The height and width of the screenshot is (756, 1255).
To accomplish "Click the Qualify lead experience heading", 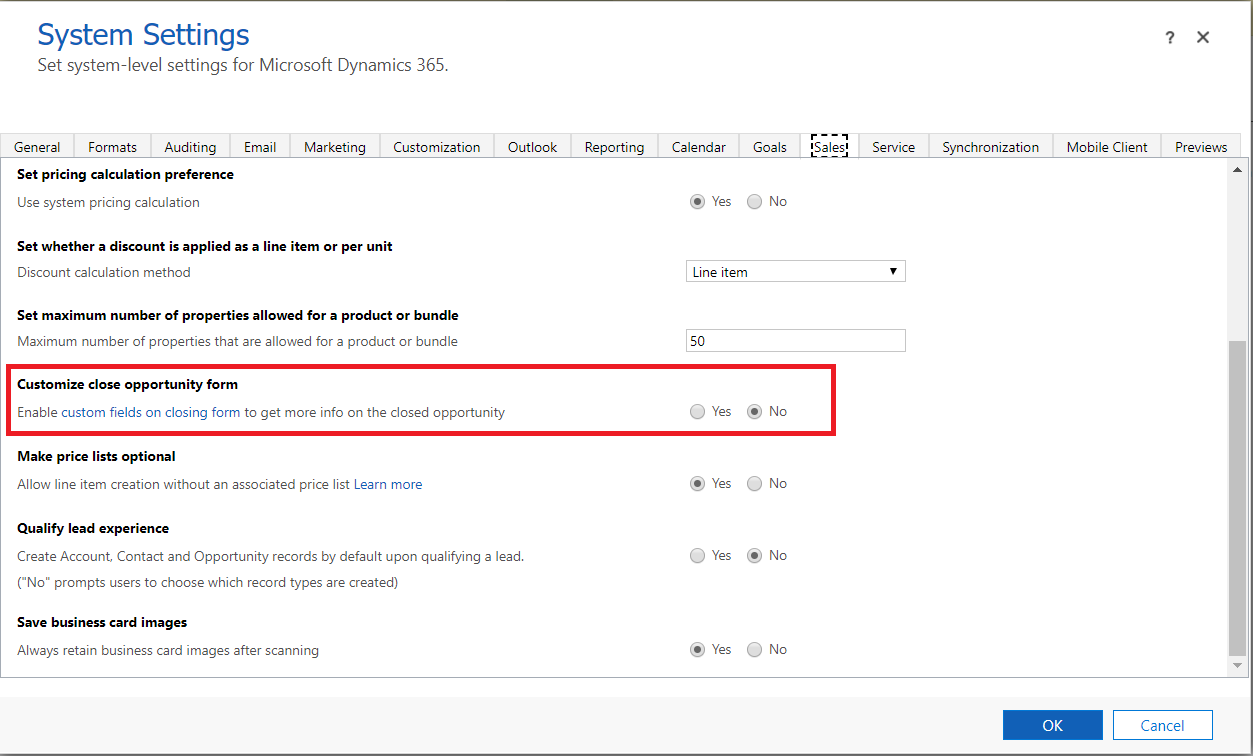I will coord(93,528).
